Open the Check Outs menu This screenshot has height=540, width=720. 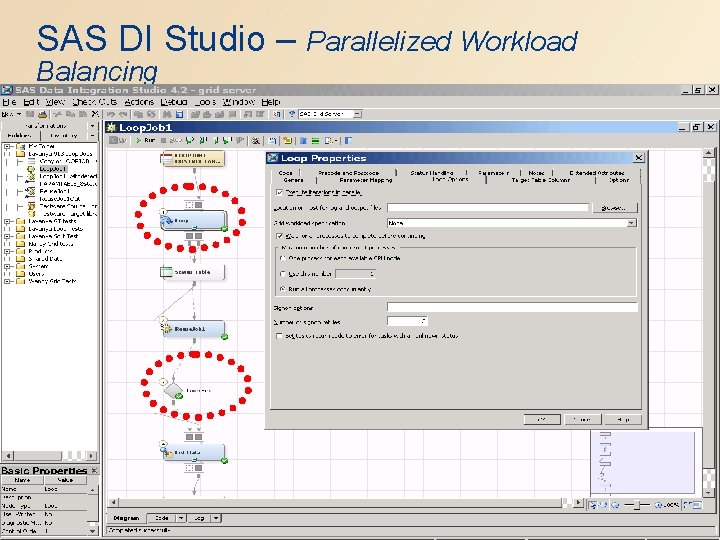point(95,102)
